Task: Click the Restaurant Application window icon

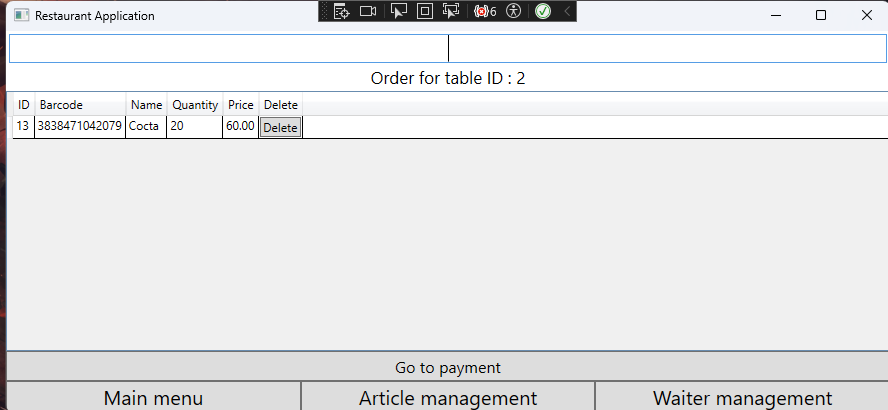Action: tap(21, 15)
